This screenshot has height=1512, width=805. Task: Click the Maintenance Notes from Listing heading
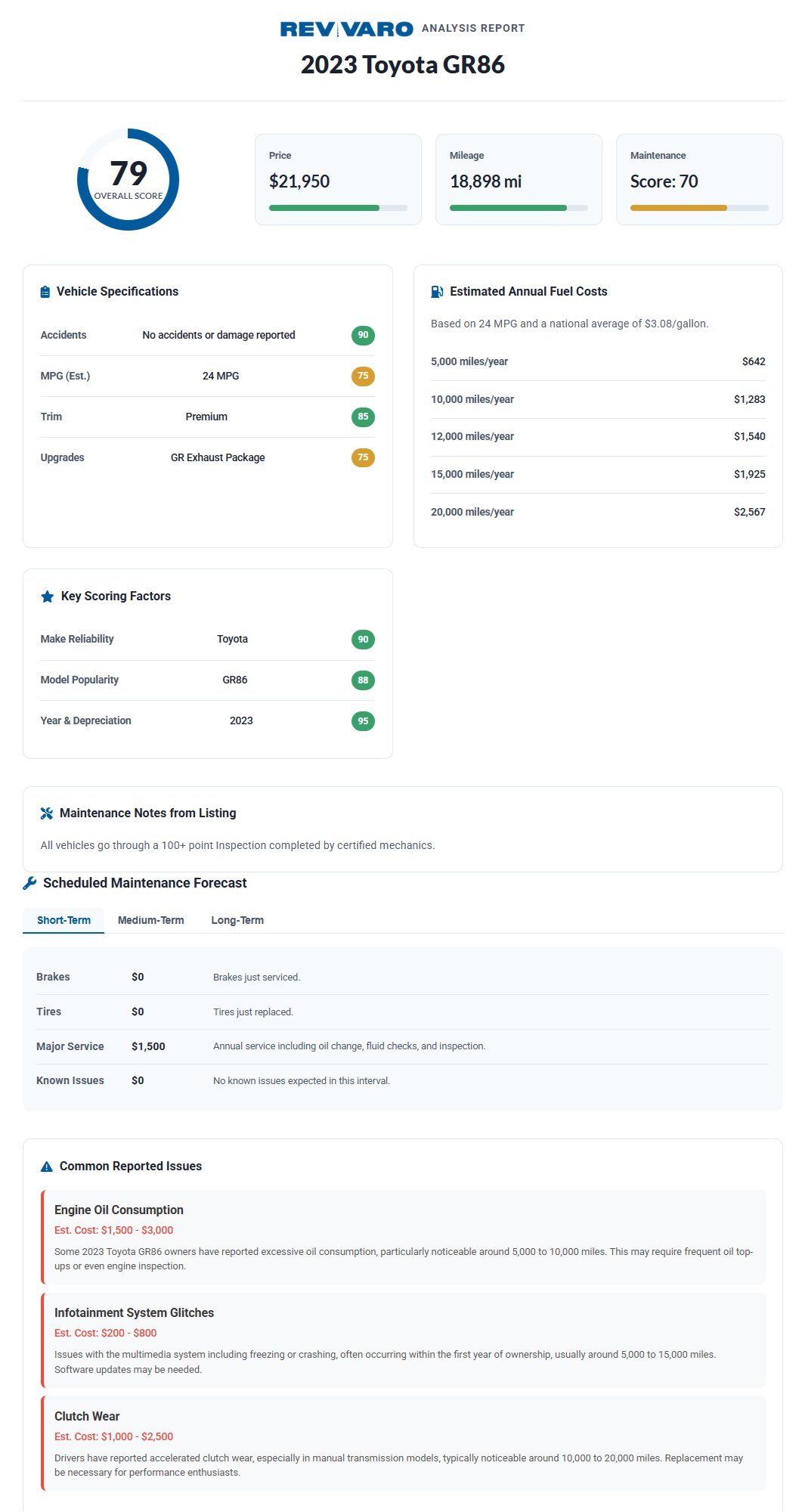147,813
